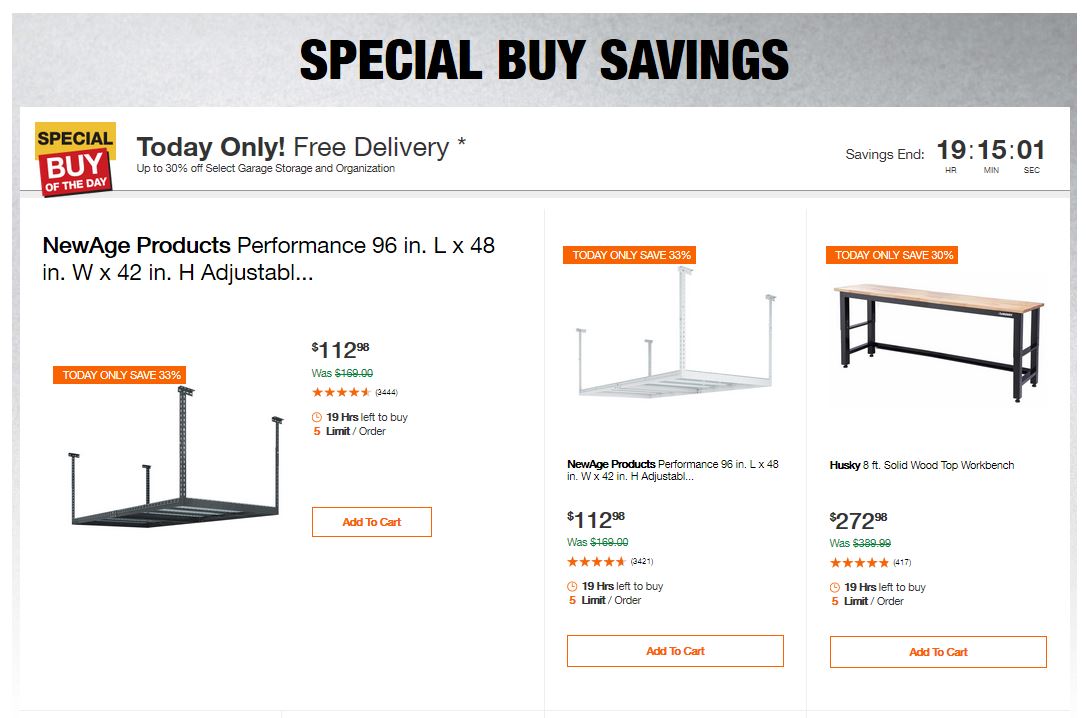Add white NewAge rack to cart
The image size is (1086, 718).
point(675,651)
